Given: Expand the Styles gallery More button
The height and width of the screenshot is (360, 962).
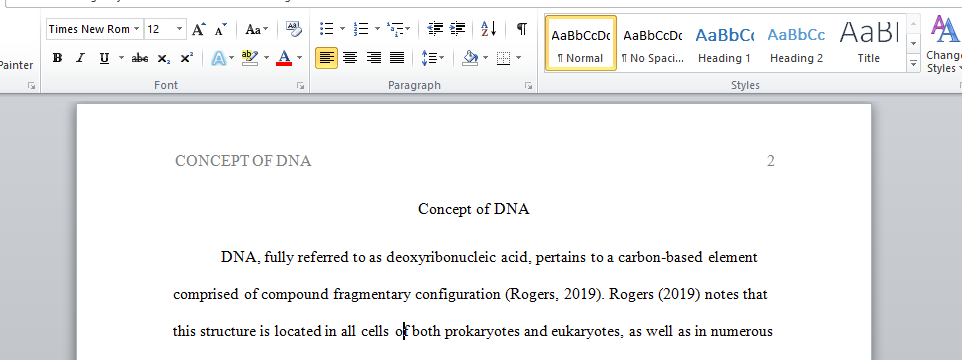Looking at the screenshot, I should (x=914, y=63).
